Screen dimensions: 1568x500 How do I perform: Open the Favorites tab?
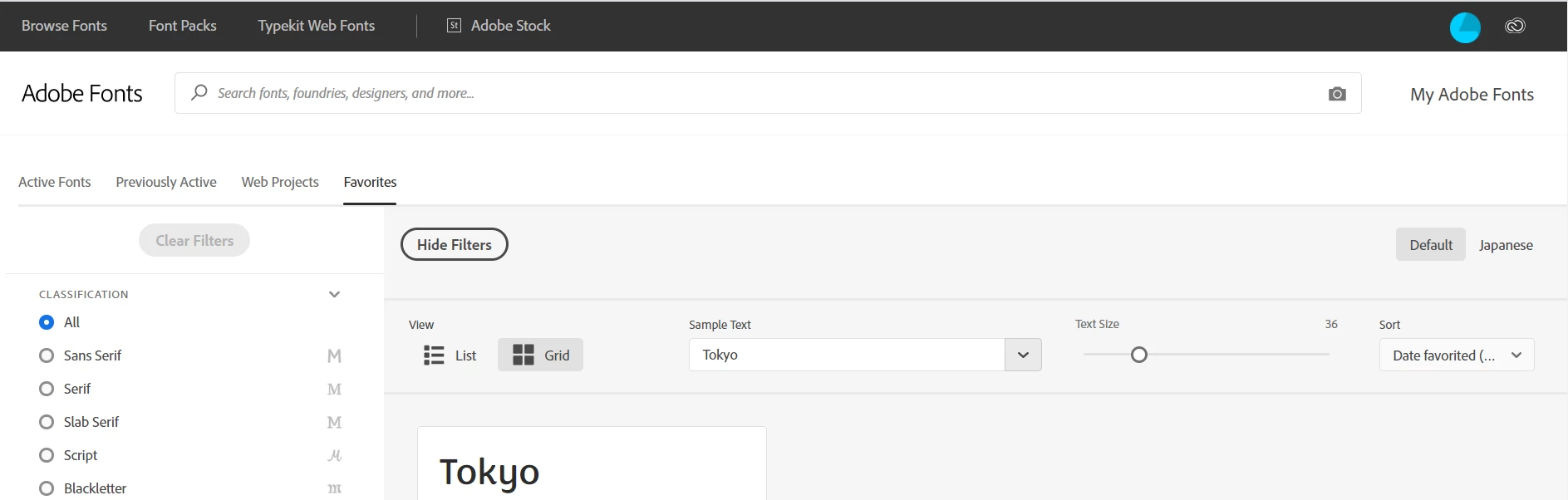370,182
